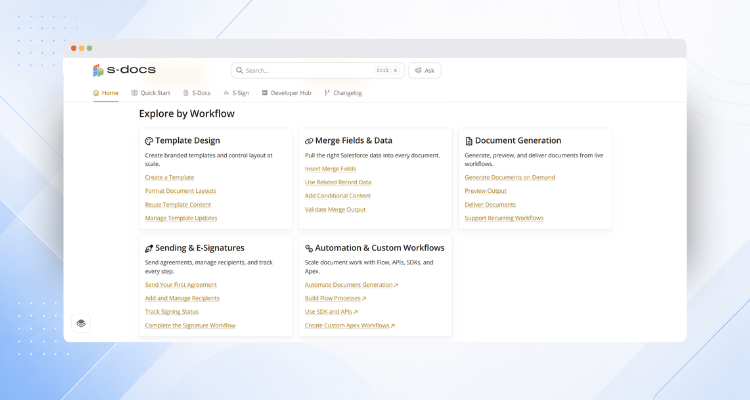The width and height of the screenshot is (750, 400).
Task: Open Build Flow Processes external link
Action: pyautogui.click(x=335, y=298)
